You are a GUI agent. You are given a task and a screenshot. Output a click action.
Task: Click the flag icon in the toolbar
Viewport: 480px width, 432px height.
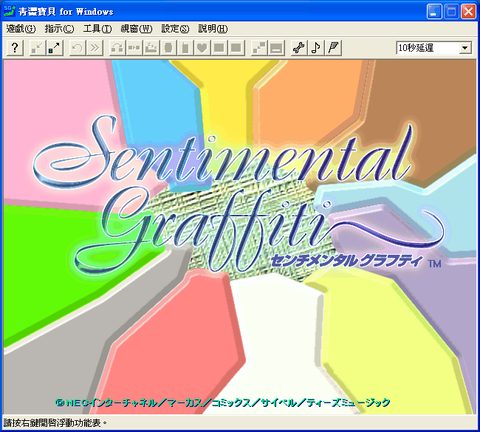click(333, 48)
